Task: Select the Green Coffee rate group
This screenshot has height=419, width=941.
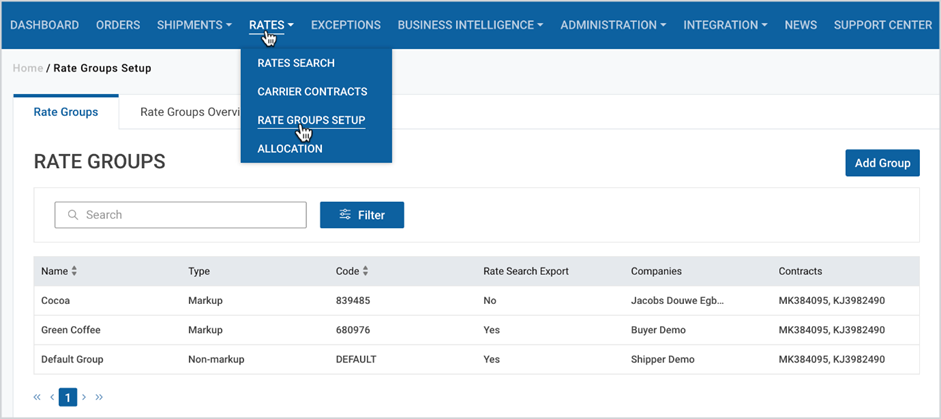Action: click(x=477, y=330)
